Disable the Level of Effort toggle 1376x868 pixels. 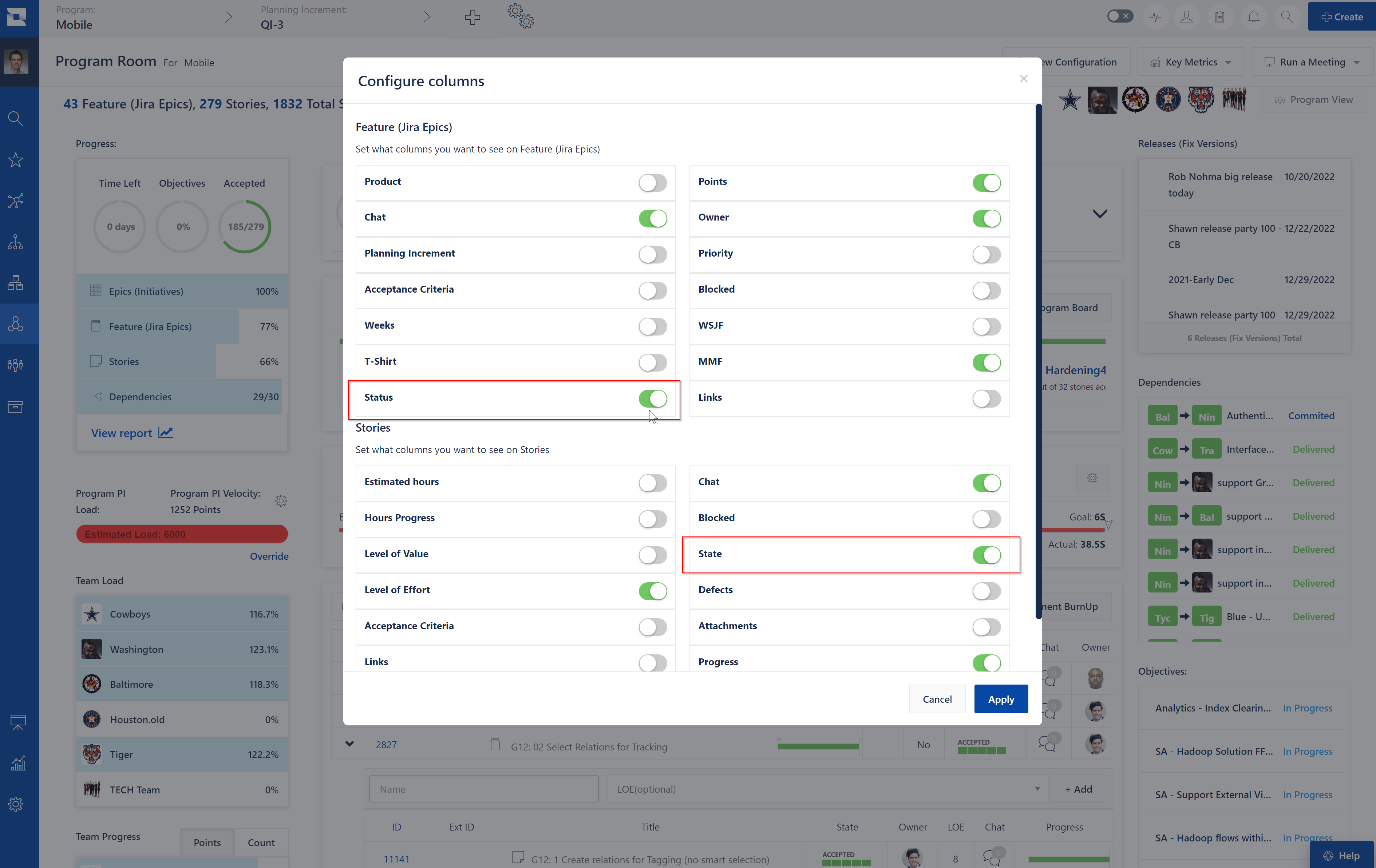(x=653, y=591)
